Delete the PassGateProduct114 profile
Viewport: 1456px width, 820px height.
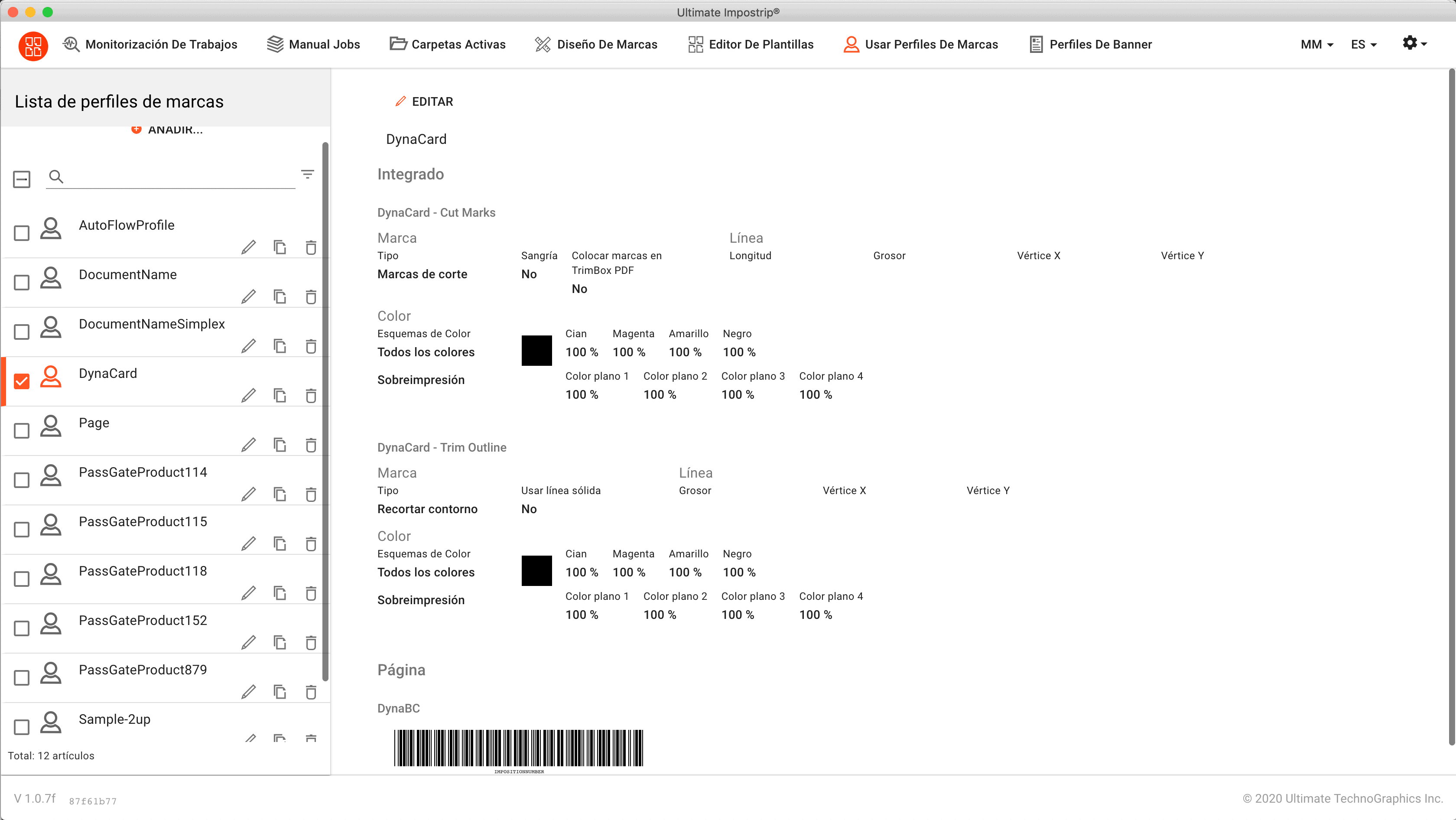311,495
